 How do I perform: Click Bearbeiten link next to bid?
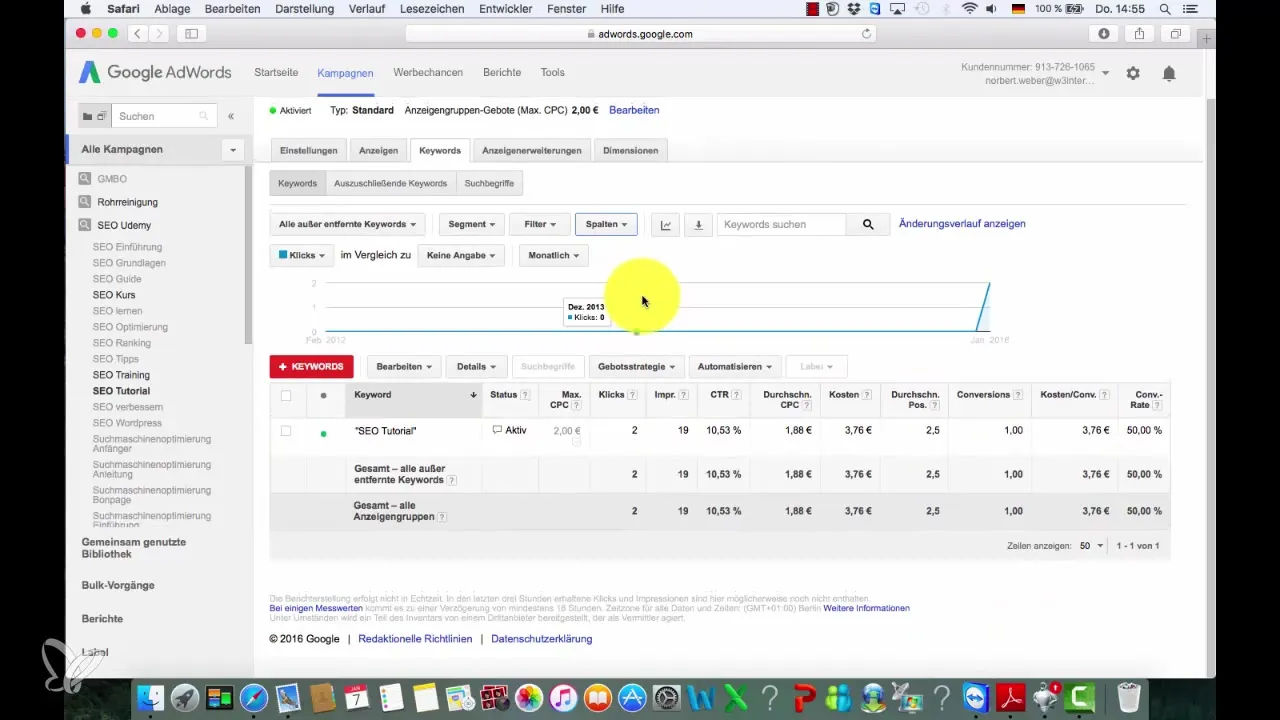click(x=634, y=110)
